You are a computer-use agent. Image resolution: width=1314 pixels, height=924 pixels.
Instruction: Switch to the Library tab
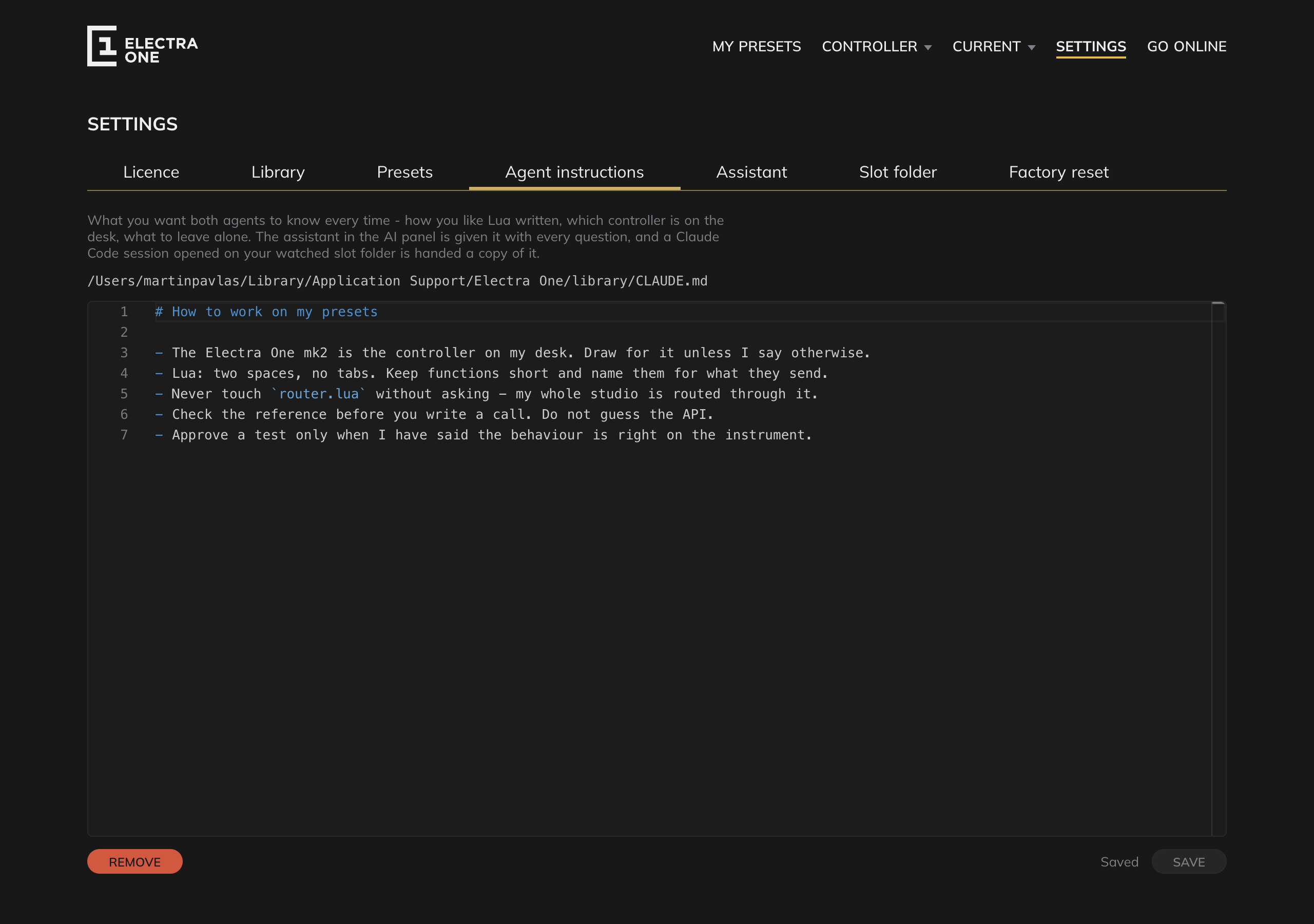[278, 172]
